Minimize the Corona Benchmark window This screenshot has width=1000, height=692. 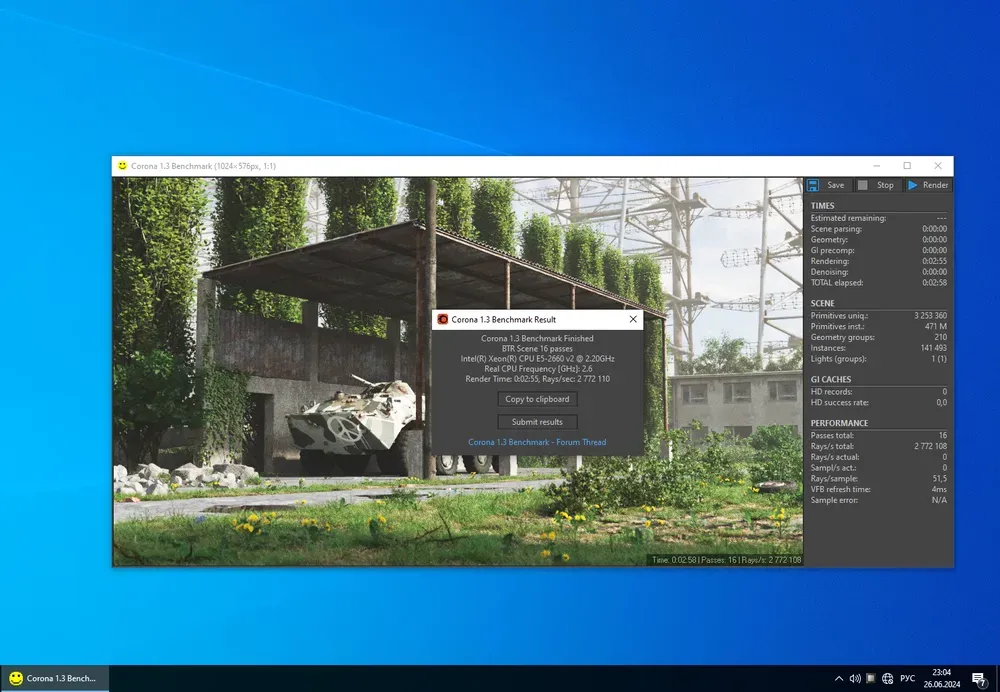coord(876,166)
